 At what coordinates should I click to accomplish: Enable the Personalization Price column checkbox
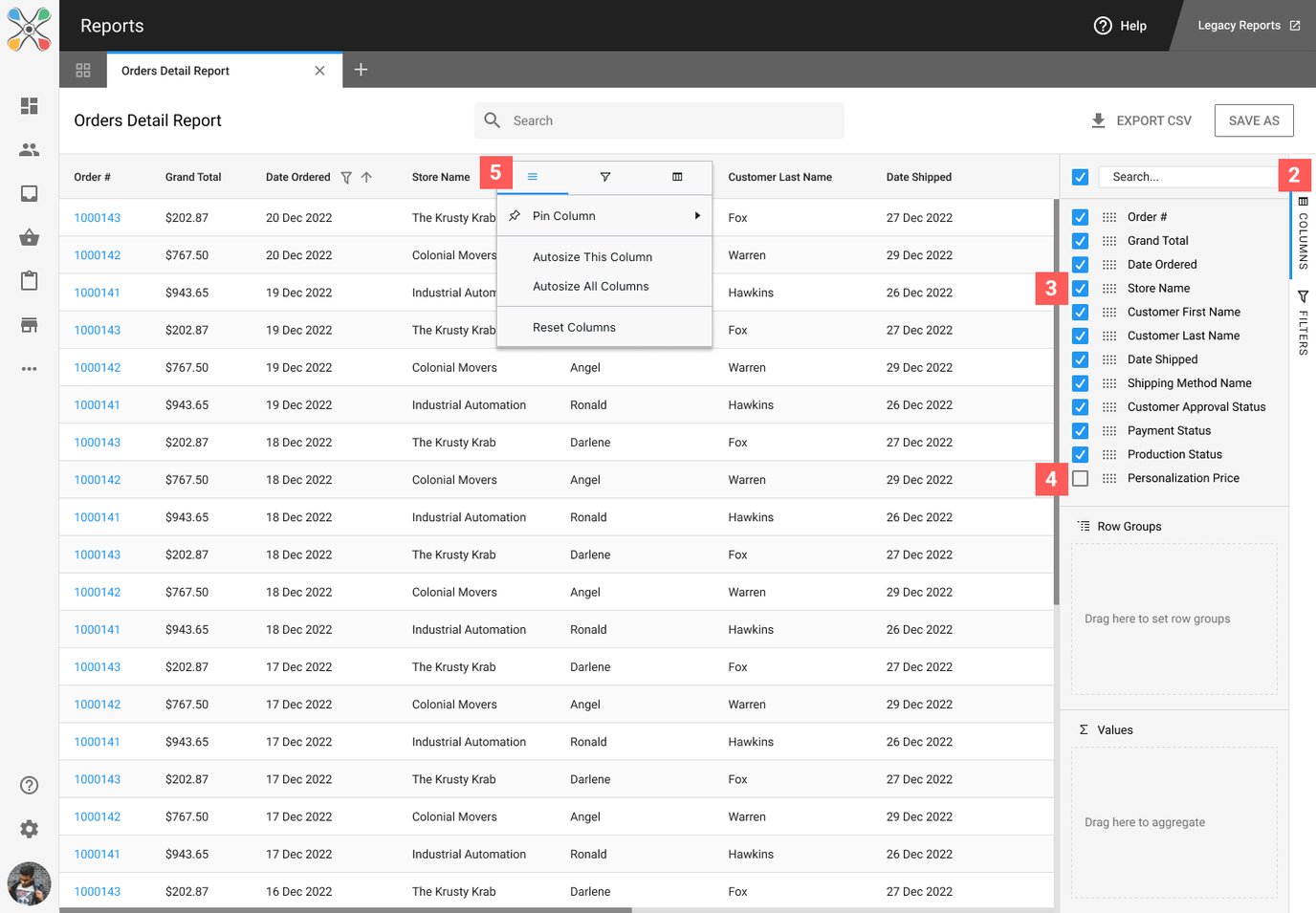point(1080,478)
